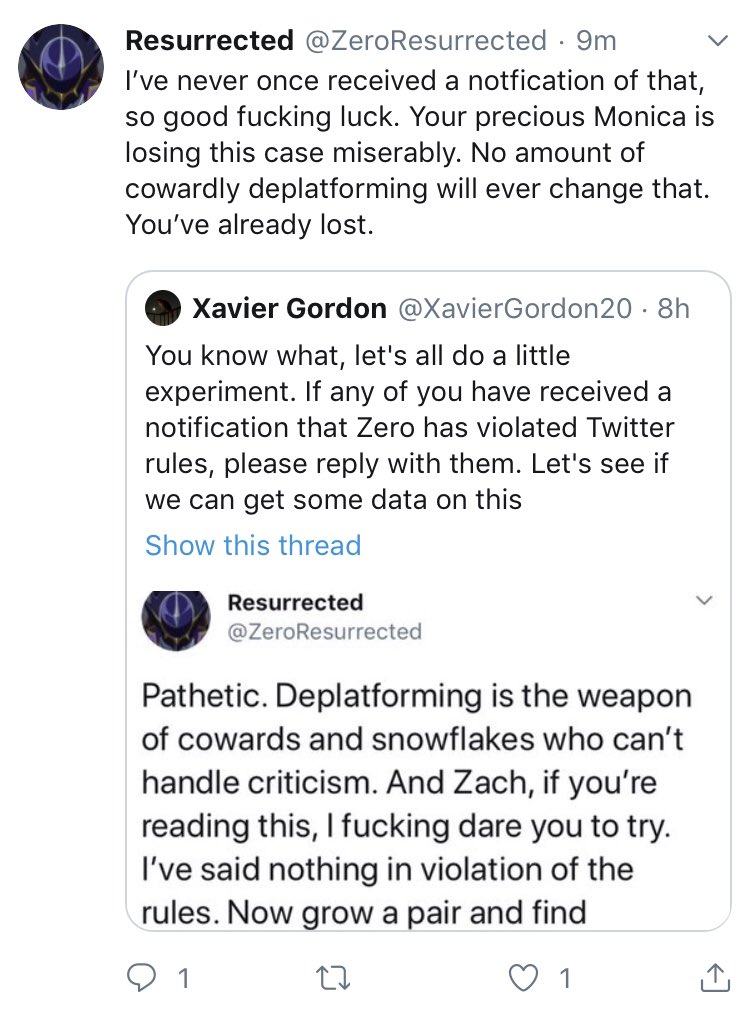Like the tweet with the heart icon
Screen dimensions: 750x1019
[523, 977]
